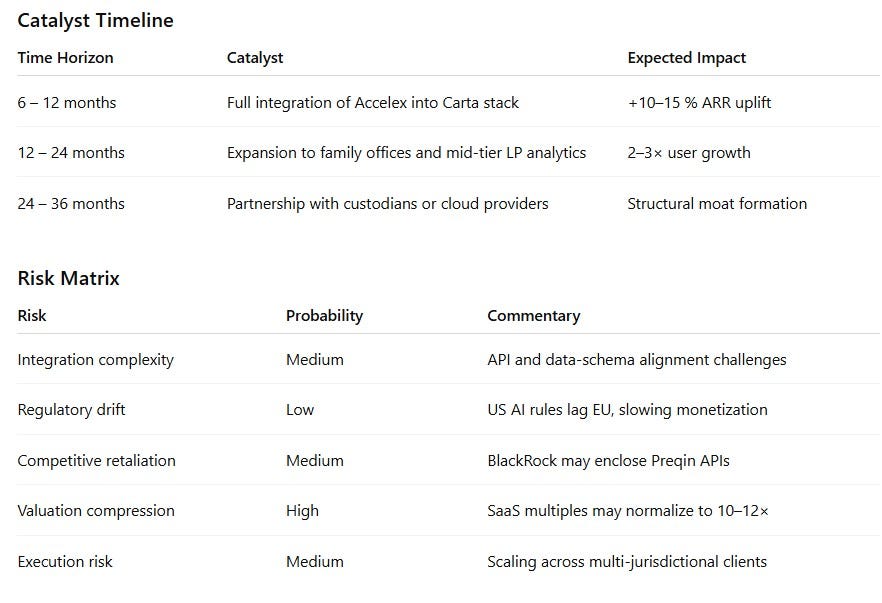This screenshot has height=603, width=882.
Task: Select Expansion to family offices text
Action: click(x=319, y=153)
